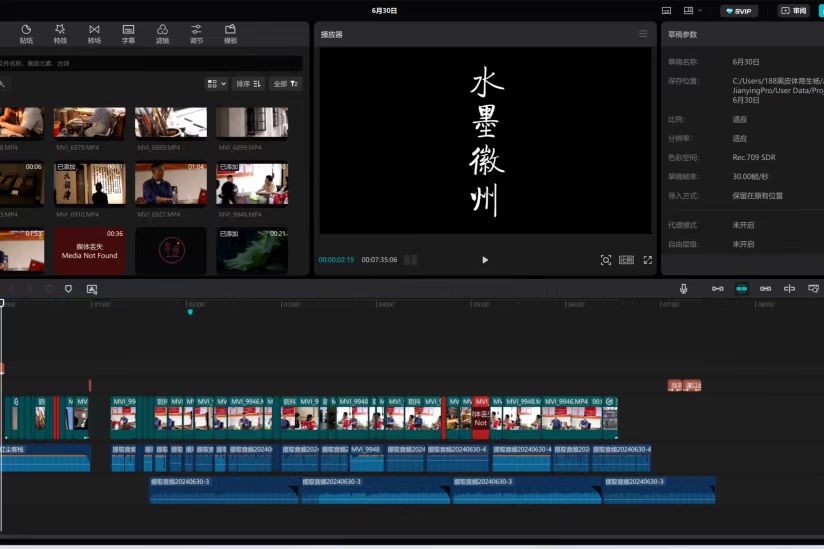Click the SVIP button
Screen dimensions: 824x549
739,11
